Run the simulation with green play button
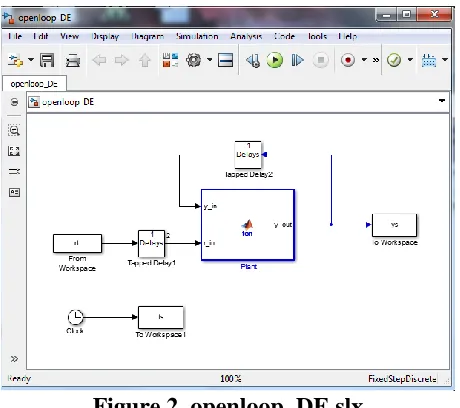The image size is (460, 408). coord(275,60)
